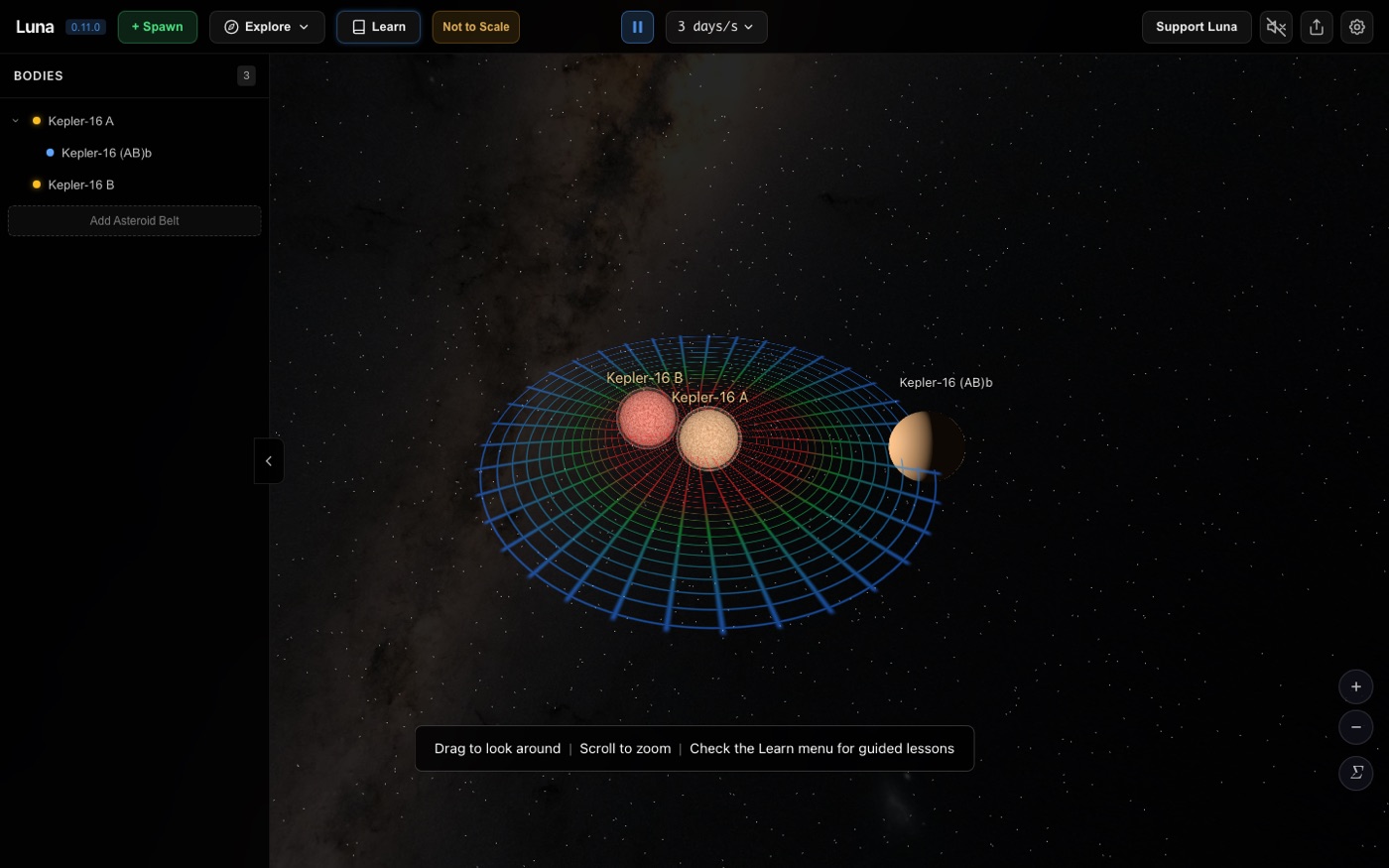The height and width of the screenshot is (868, 1389).
Task: Open the settings gear icon
Action: point(1357,27)
